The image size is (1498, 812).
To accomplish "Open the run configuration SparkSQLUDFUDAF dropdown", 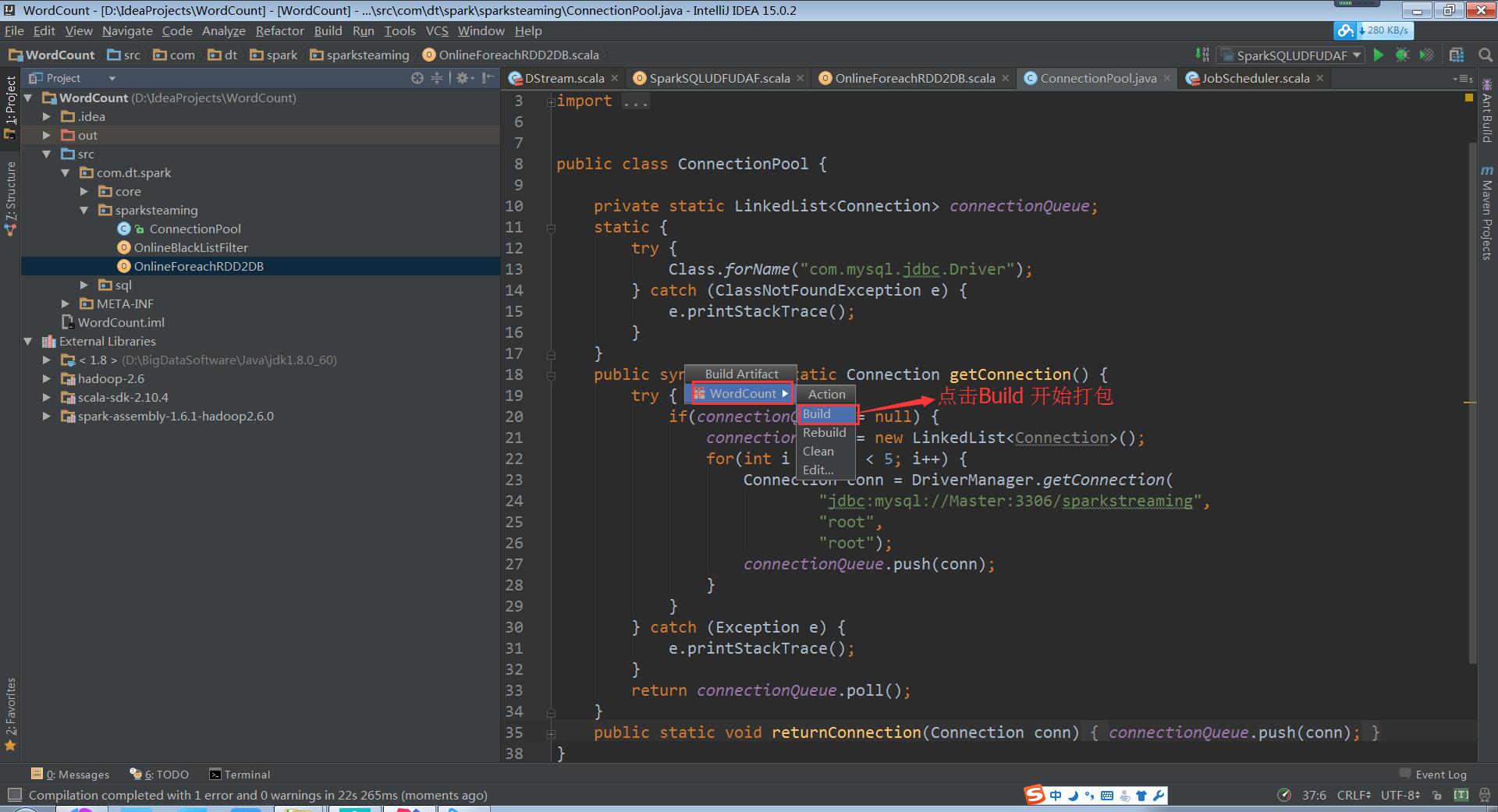I will coord(1290,55).
